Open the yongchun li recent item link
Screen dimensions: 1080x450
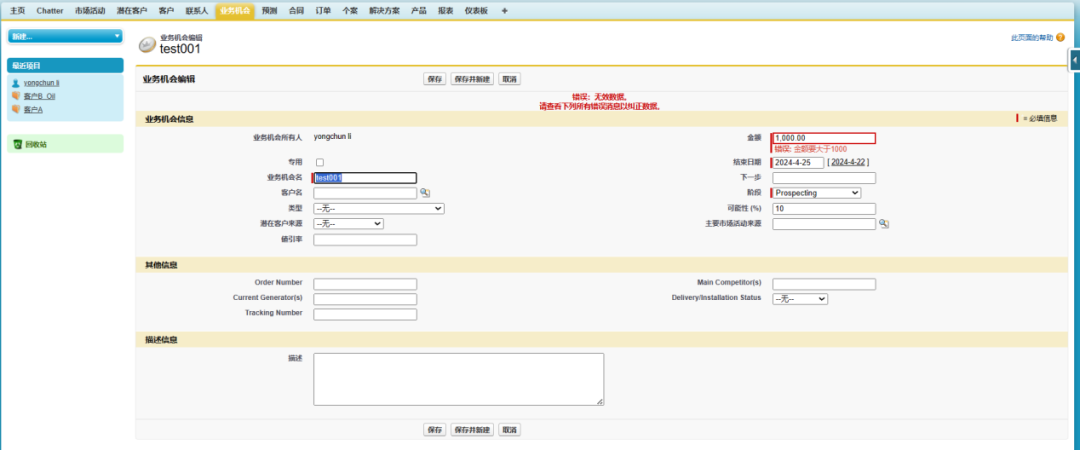point(42,83)
